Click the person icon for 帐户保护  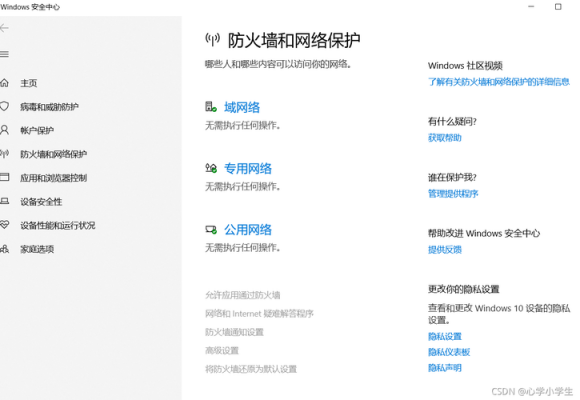[4, 130]
